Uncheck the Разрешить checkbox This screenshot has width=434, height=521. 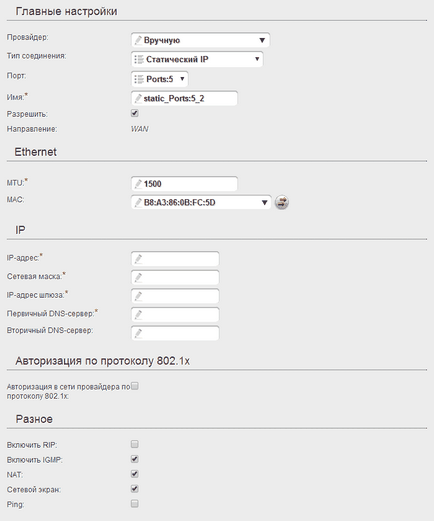135,113
